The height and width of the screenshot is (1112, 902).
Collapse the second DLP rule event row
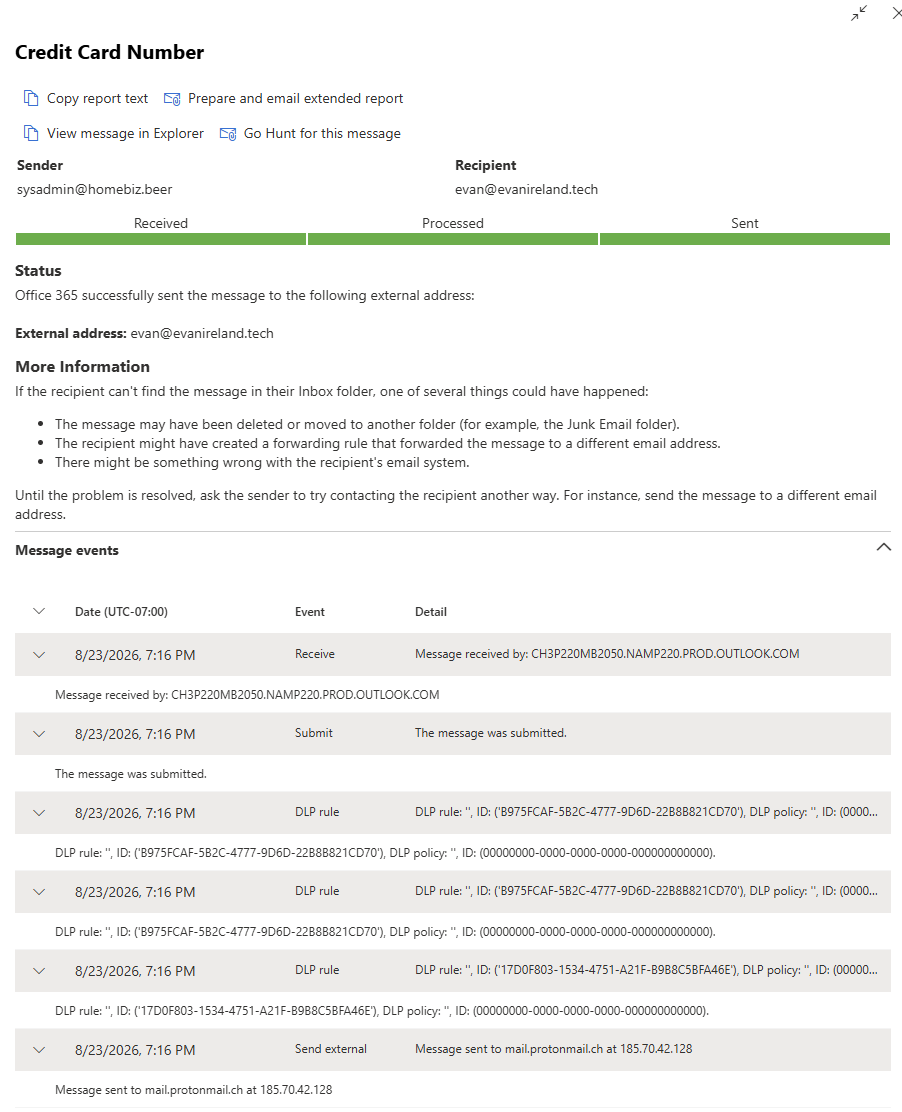point(39,892)
